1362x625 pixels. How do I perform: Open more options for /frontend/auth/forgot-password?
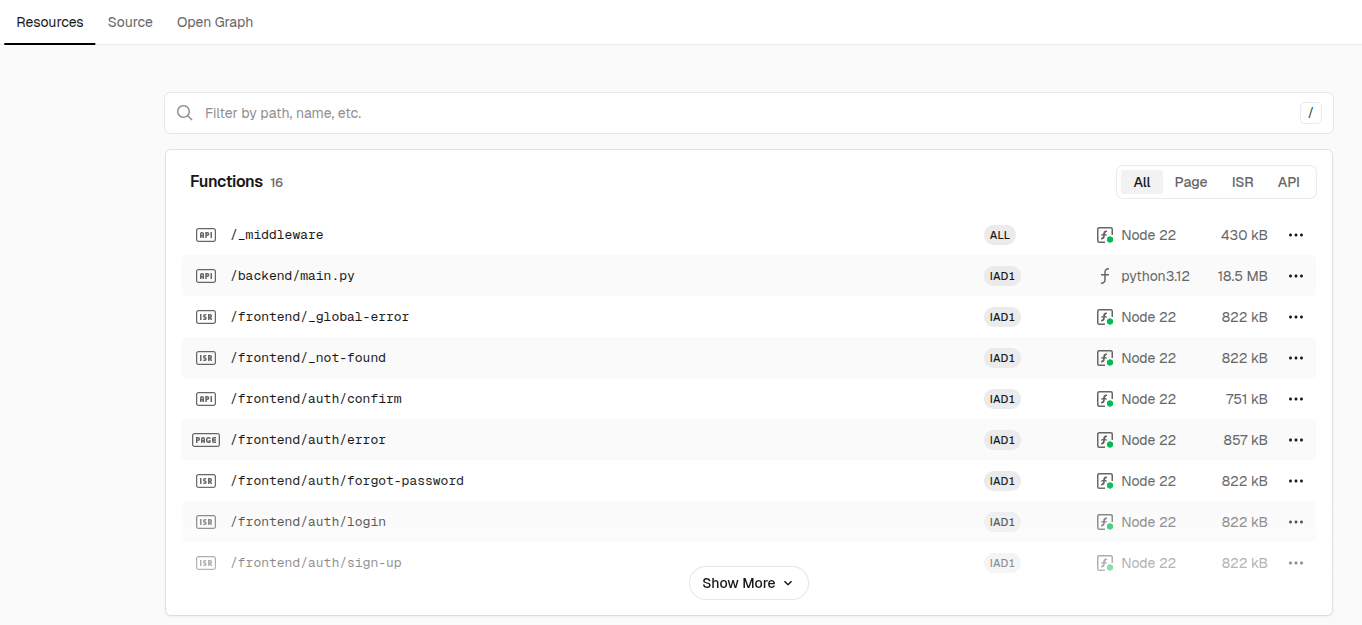1296,481
